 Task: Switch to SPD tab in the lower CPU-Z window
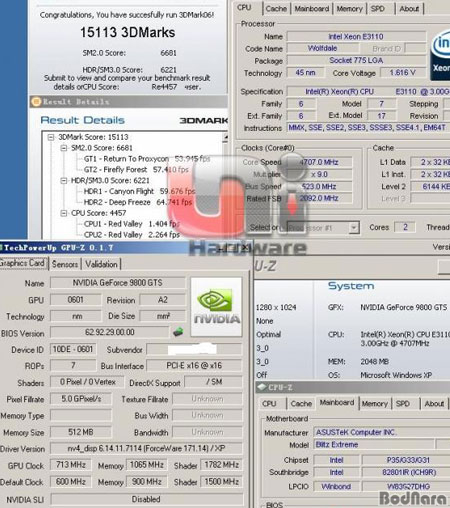point(403,404)
